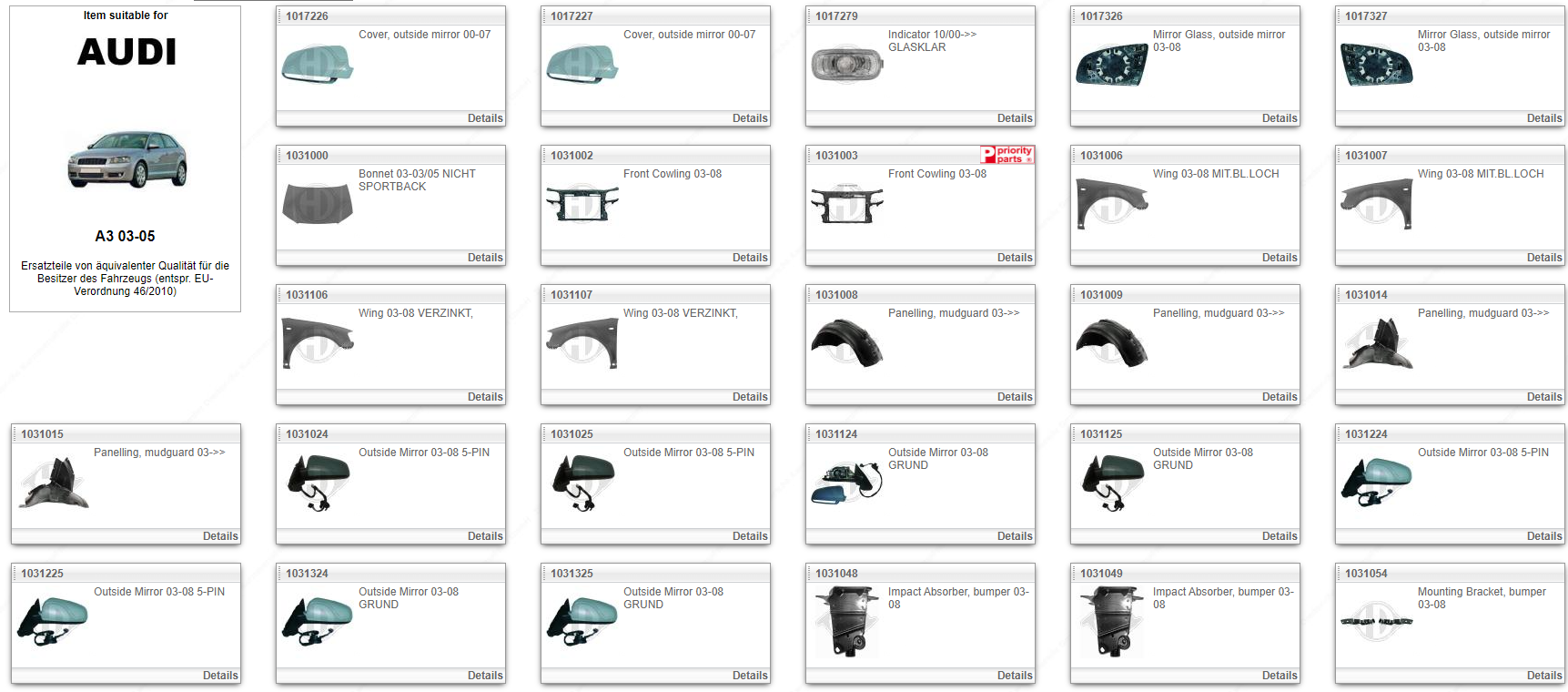Open Details for wing 1031007
1568x692 pixels.
coord(1544,258)
